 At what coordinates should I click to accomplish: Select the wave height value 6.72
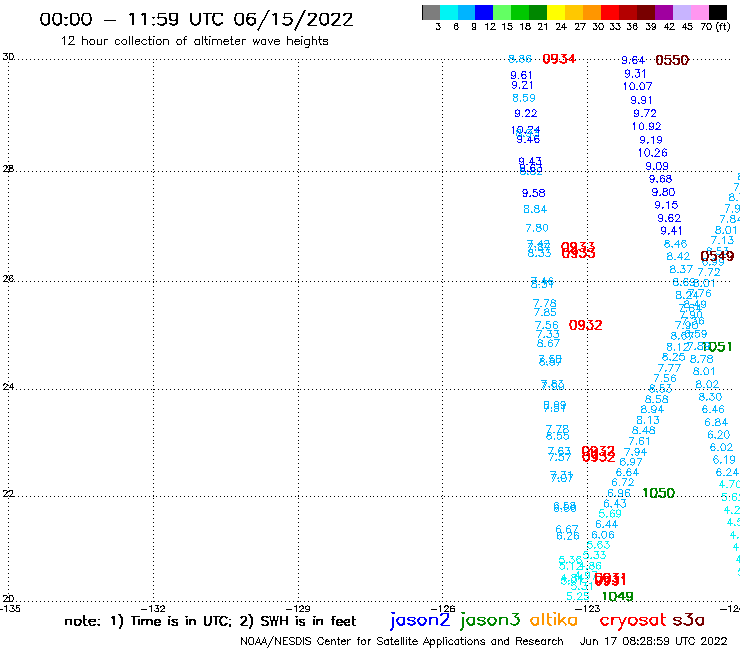click(623, 482)
